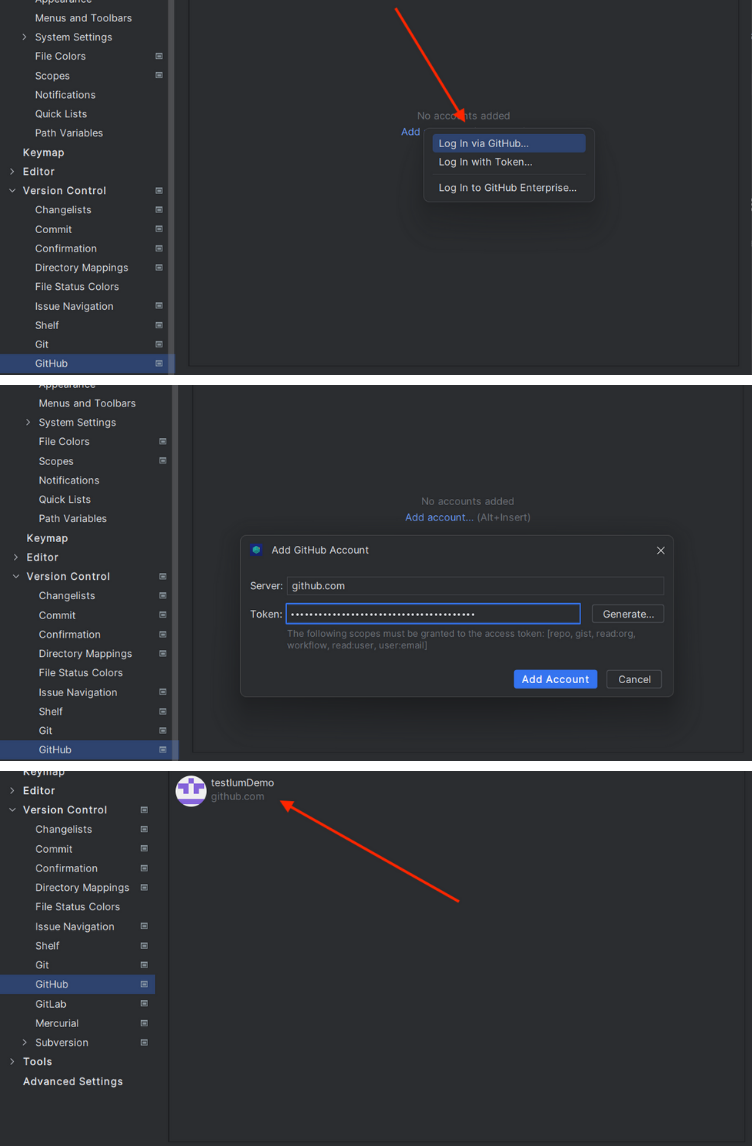Close the Add GitHub Account dialog with X

click(x=661, y=550)
